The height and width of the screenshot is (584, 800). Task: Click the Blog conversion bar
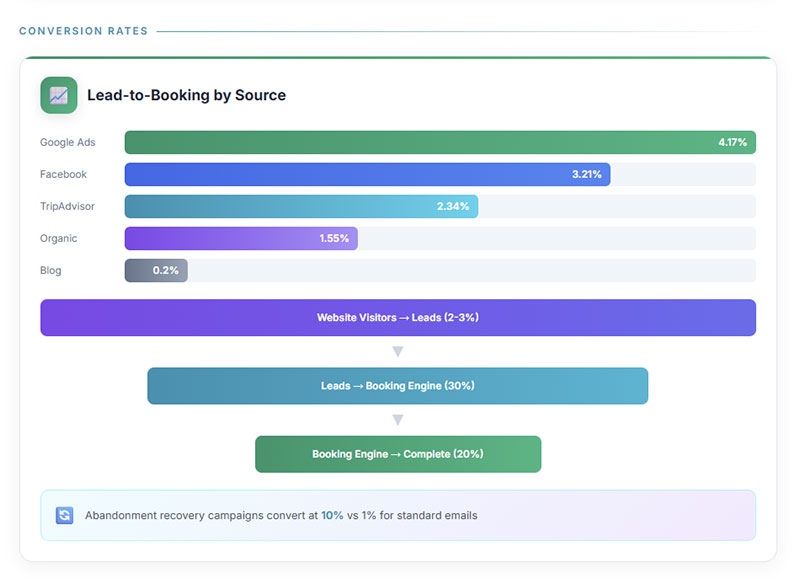(155, 270)
